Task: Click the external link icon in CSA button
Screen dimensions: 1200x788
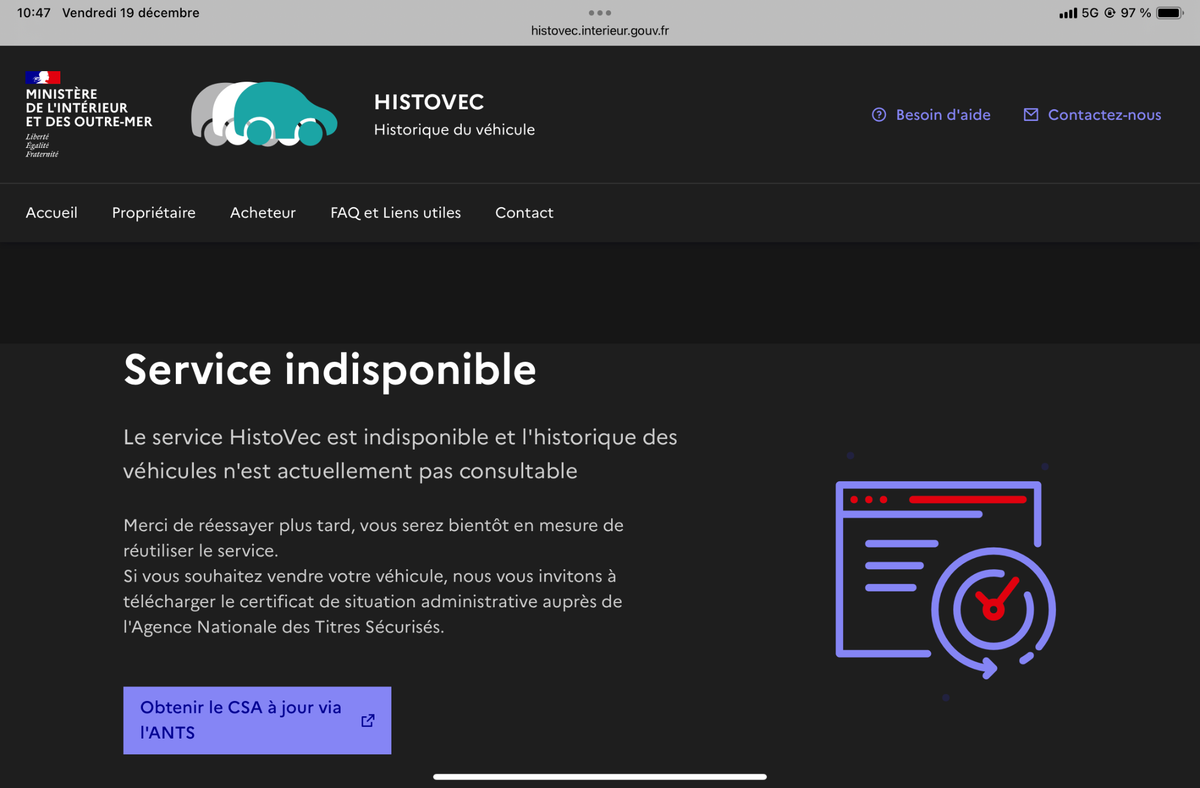Action: [368, 720]
